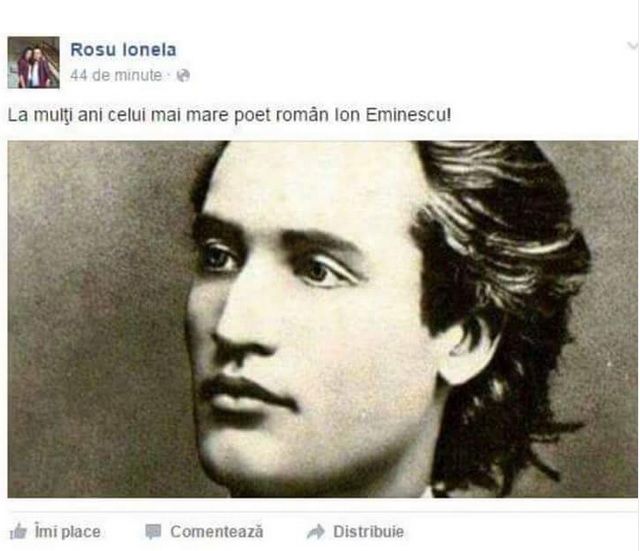Comment on the Eminescu birthday post
640x551 pixels.
(204, 532)
